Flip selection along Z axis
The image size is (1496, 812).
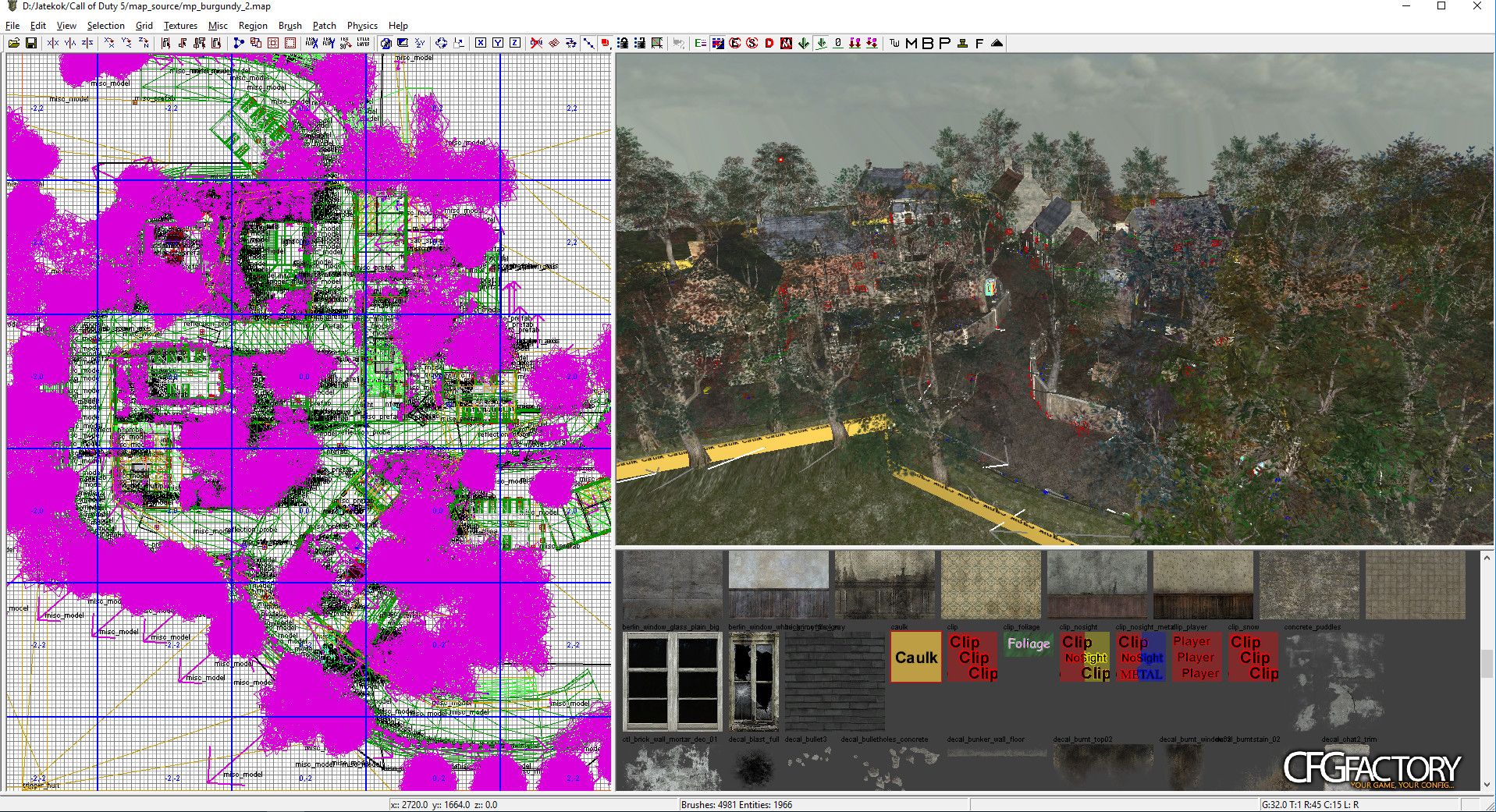pyautogui.click(x=87, y=44)
